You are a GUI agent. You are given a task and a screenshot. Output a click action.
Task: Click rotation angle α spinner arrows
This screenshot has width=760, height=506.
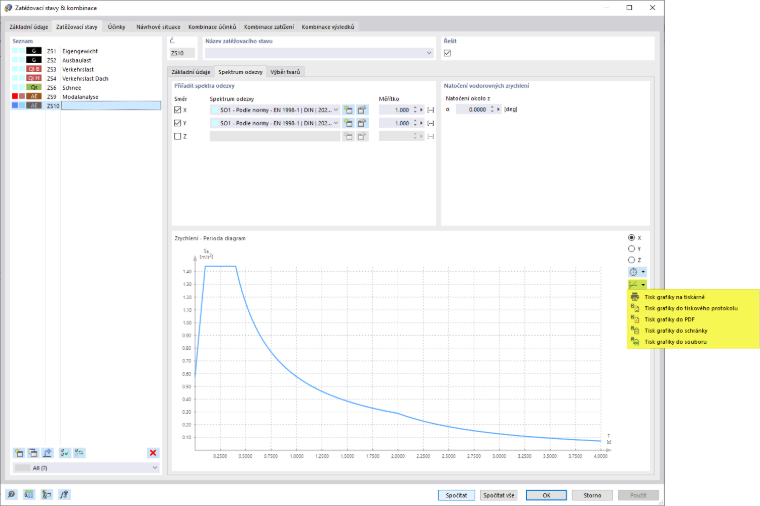click(x=492, y=110)
